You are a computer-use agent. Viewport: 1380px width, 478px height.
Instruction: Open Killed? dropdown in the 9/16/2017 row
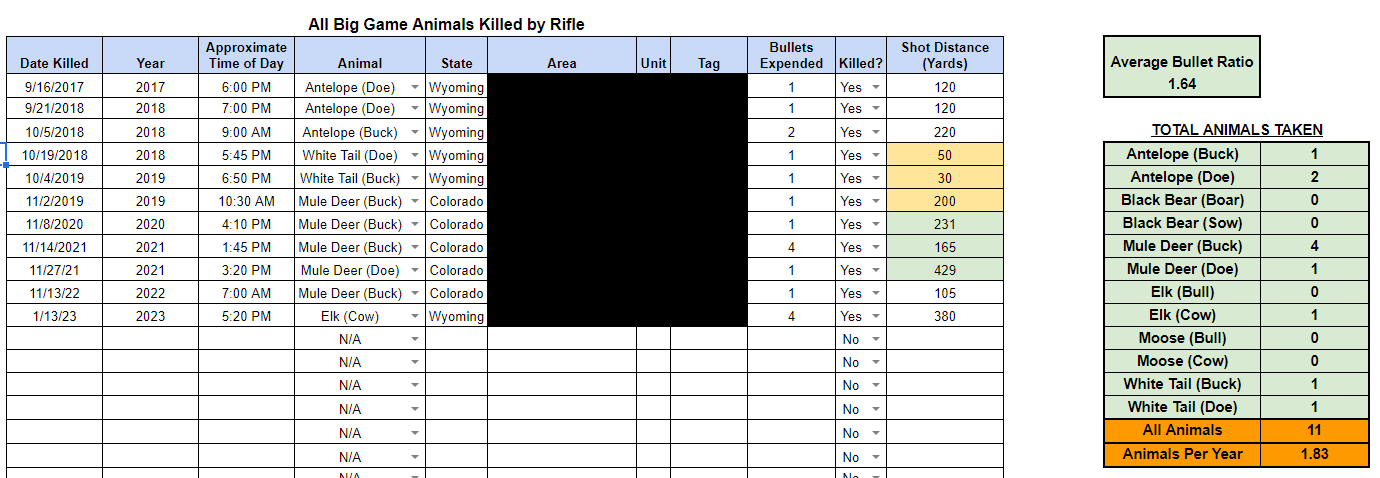pyautogui.click(x=876, y=87)
